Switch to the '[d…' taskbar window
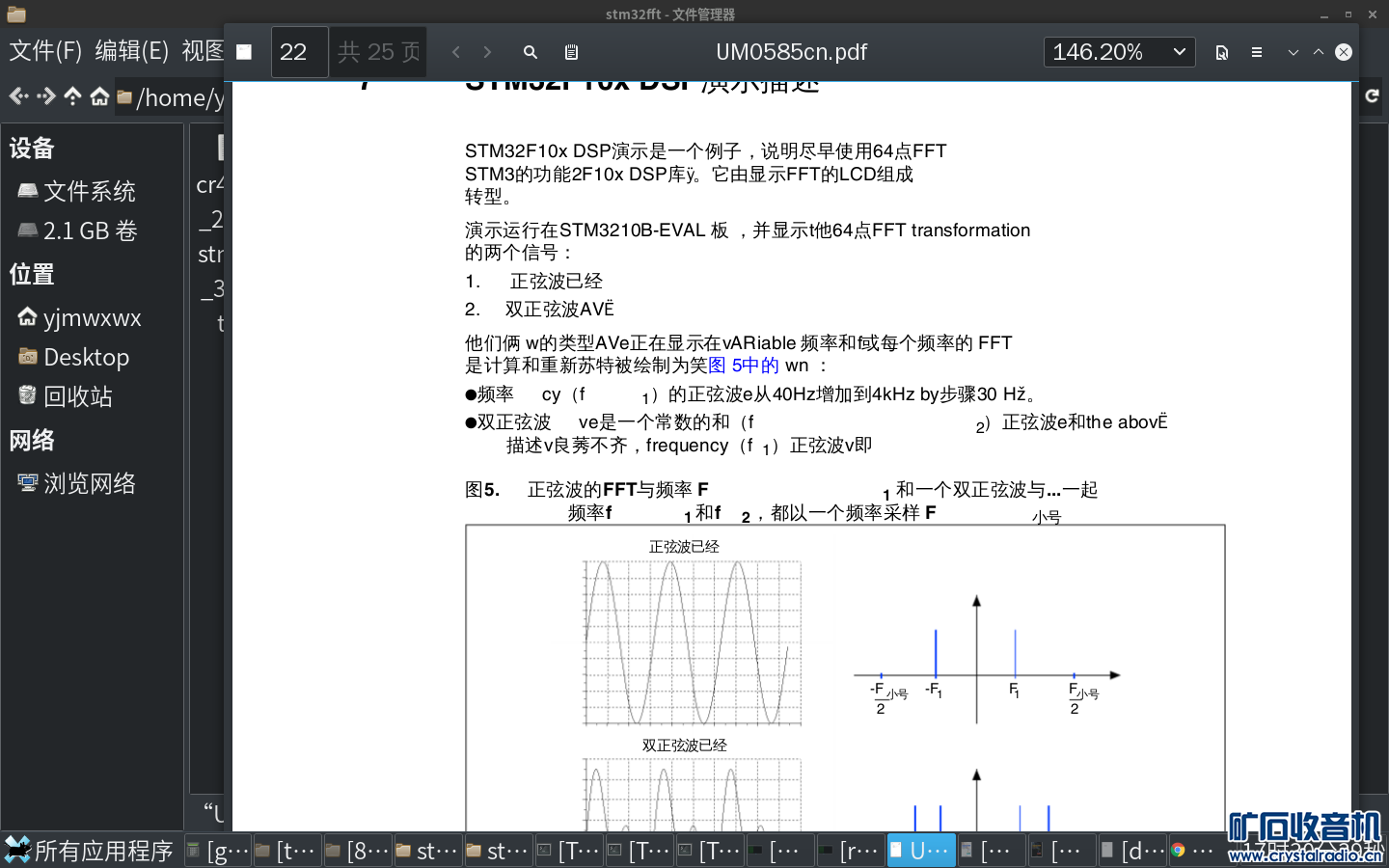 pos(1132,851)
